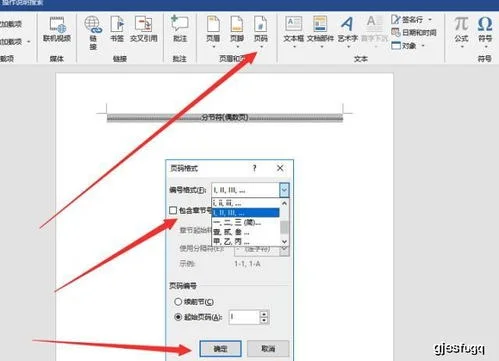
Task: Insert WordArt (艺术字)
Action: (347, 32)
